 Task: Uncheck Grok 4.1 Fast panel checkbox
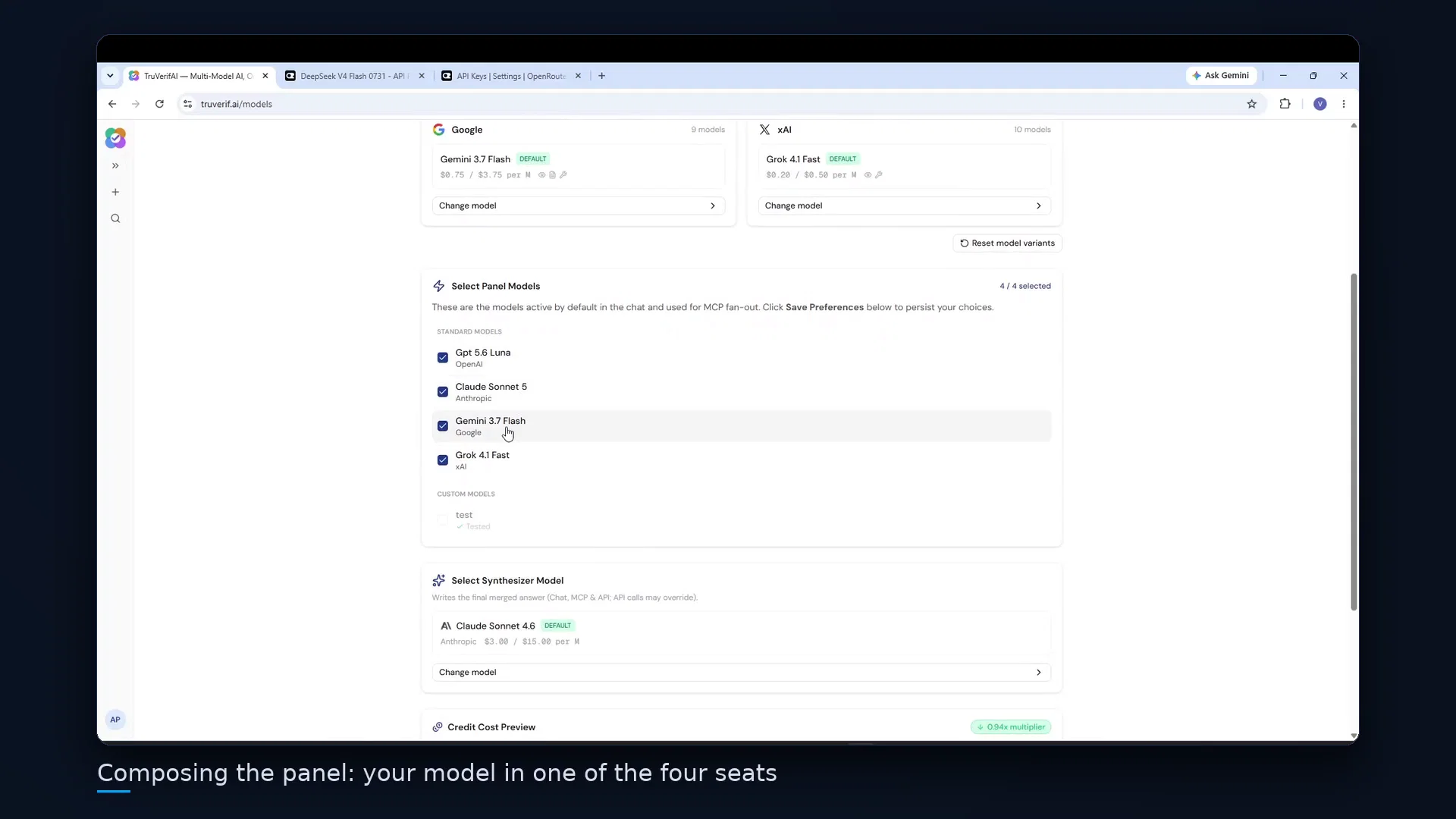pyautogui.click(x=443, y=460)
